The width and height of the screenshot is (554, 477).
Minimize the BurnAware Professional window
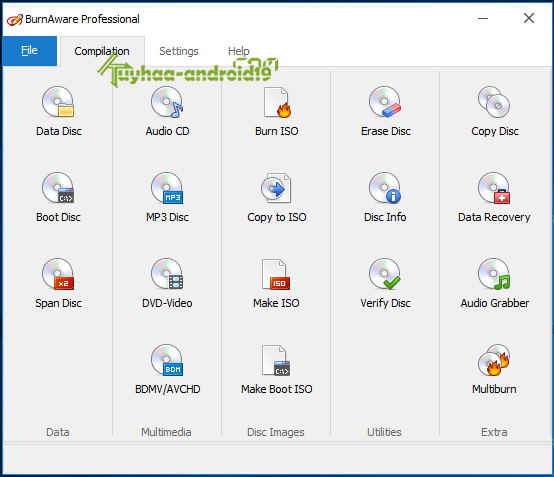pyautogui.click(x=483, y=18)
